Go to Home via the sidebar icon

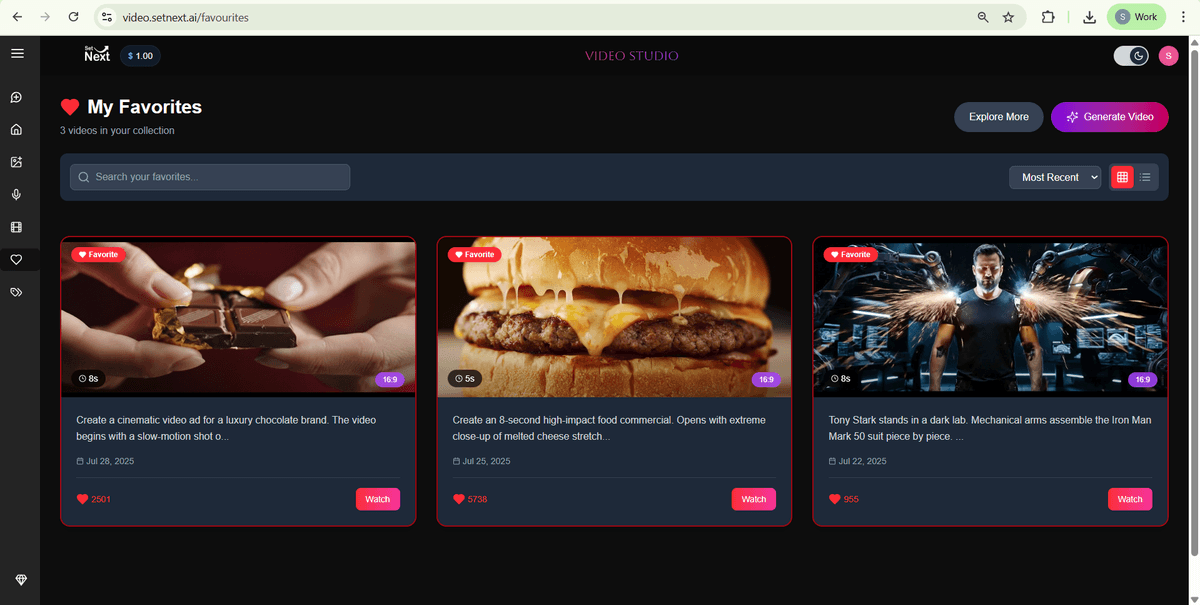pyautogui.click(x=16, y=129)
